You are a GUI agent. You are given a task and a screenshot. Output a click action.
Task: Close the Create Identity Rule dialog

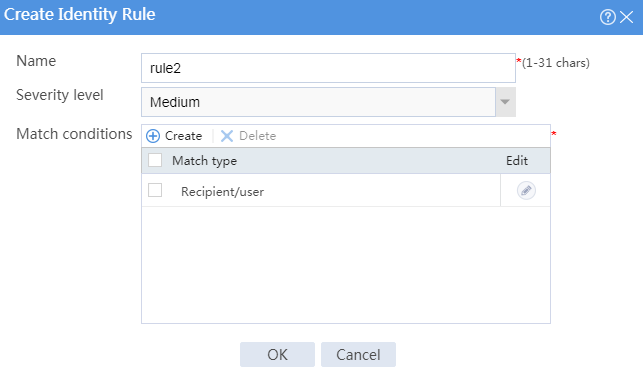pos(627,17)
